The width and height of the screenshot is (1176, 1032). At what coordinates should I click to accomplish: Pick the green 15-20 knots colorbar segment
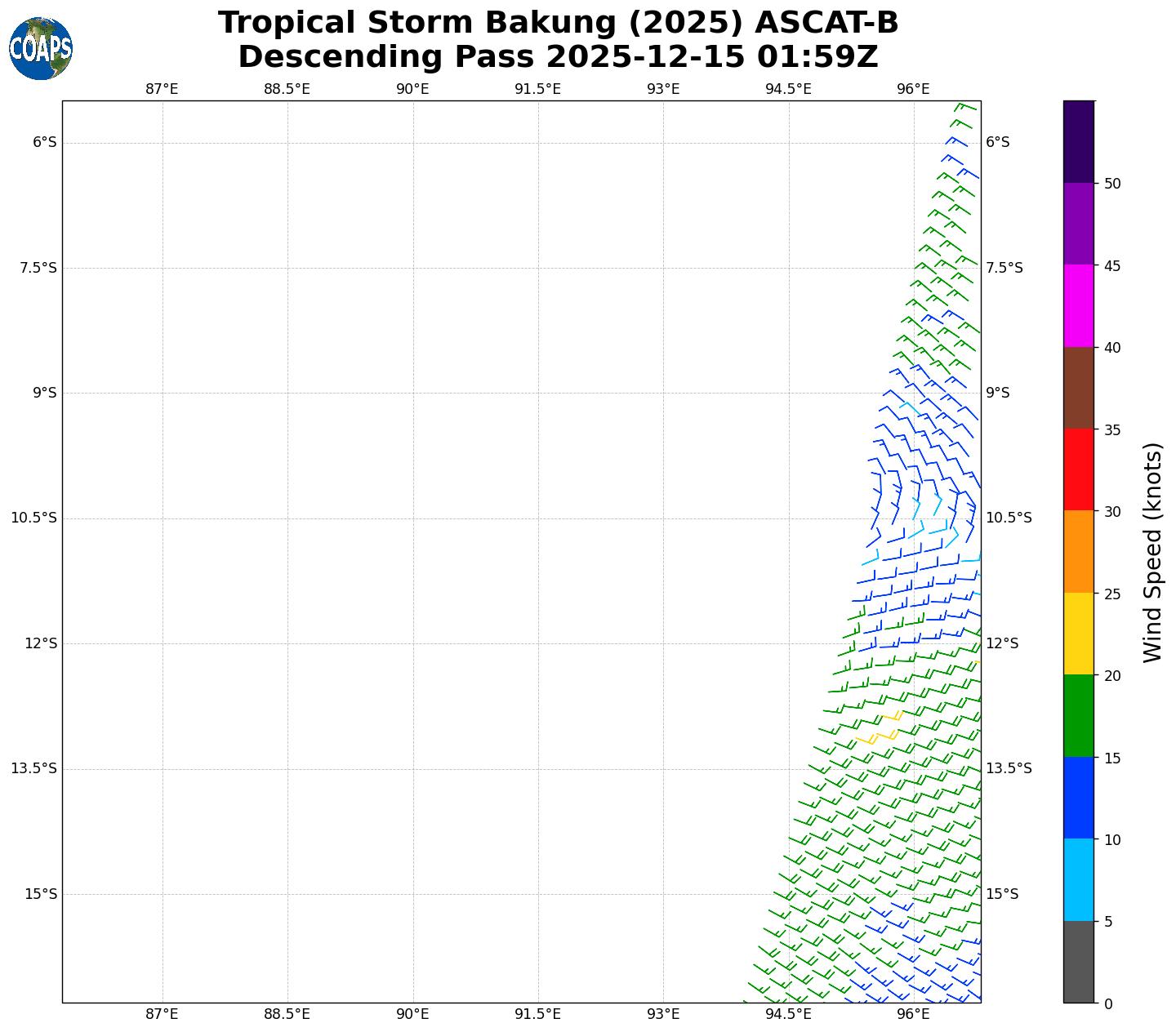point(1078,715)
